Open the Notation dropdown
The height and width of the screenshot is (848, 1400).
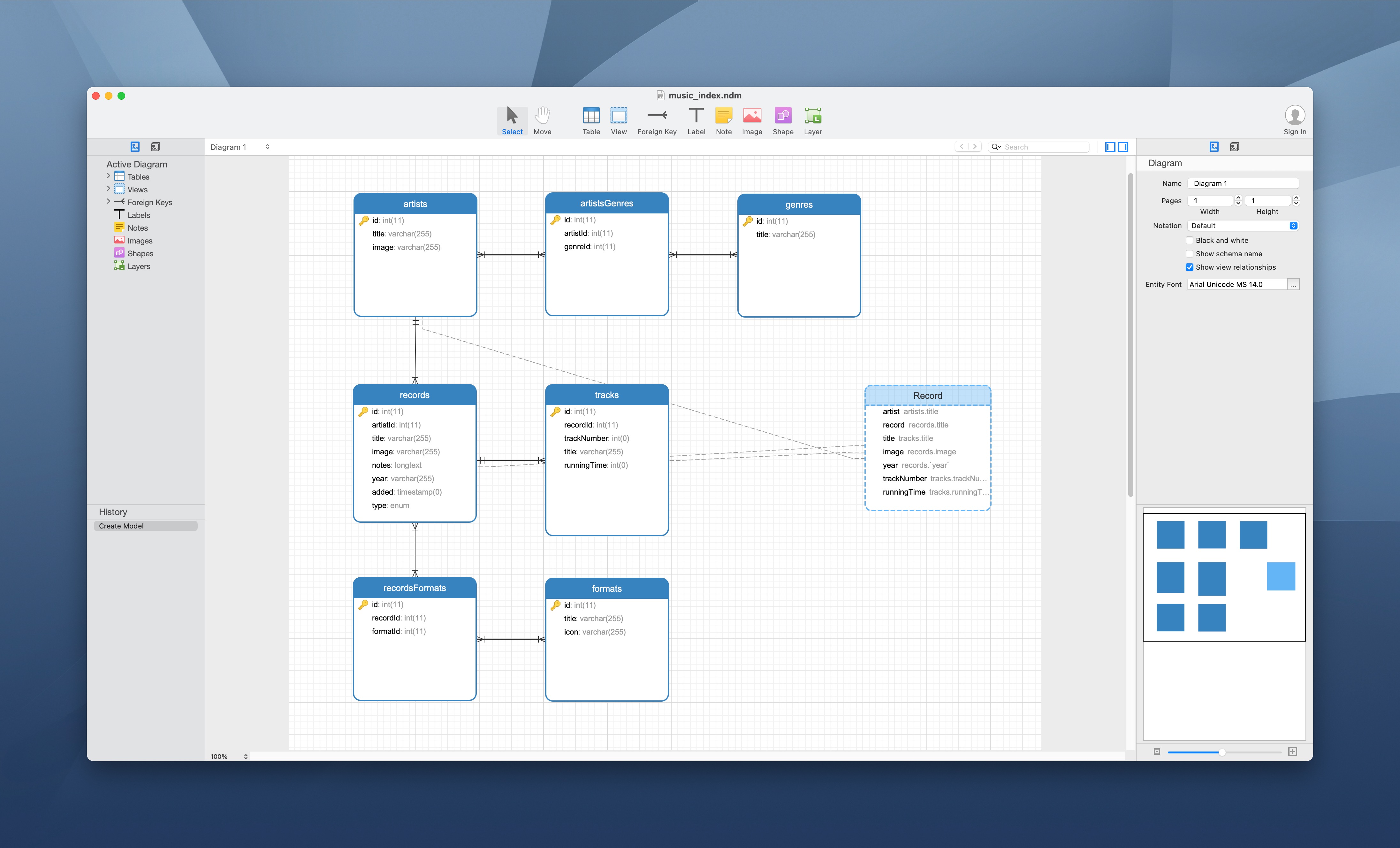1242,226
